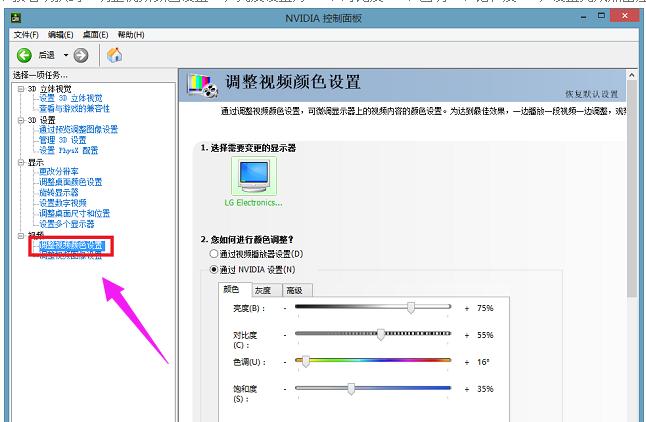Open 设置 PhysX 配置 link

(68, 151)
